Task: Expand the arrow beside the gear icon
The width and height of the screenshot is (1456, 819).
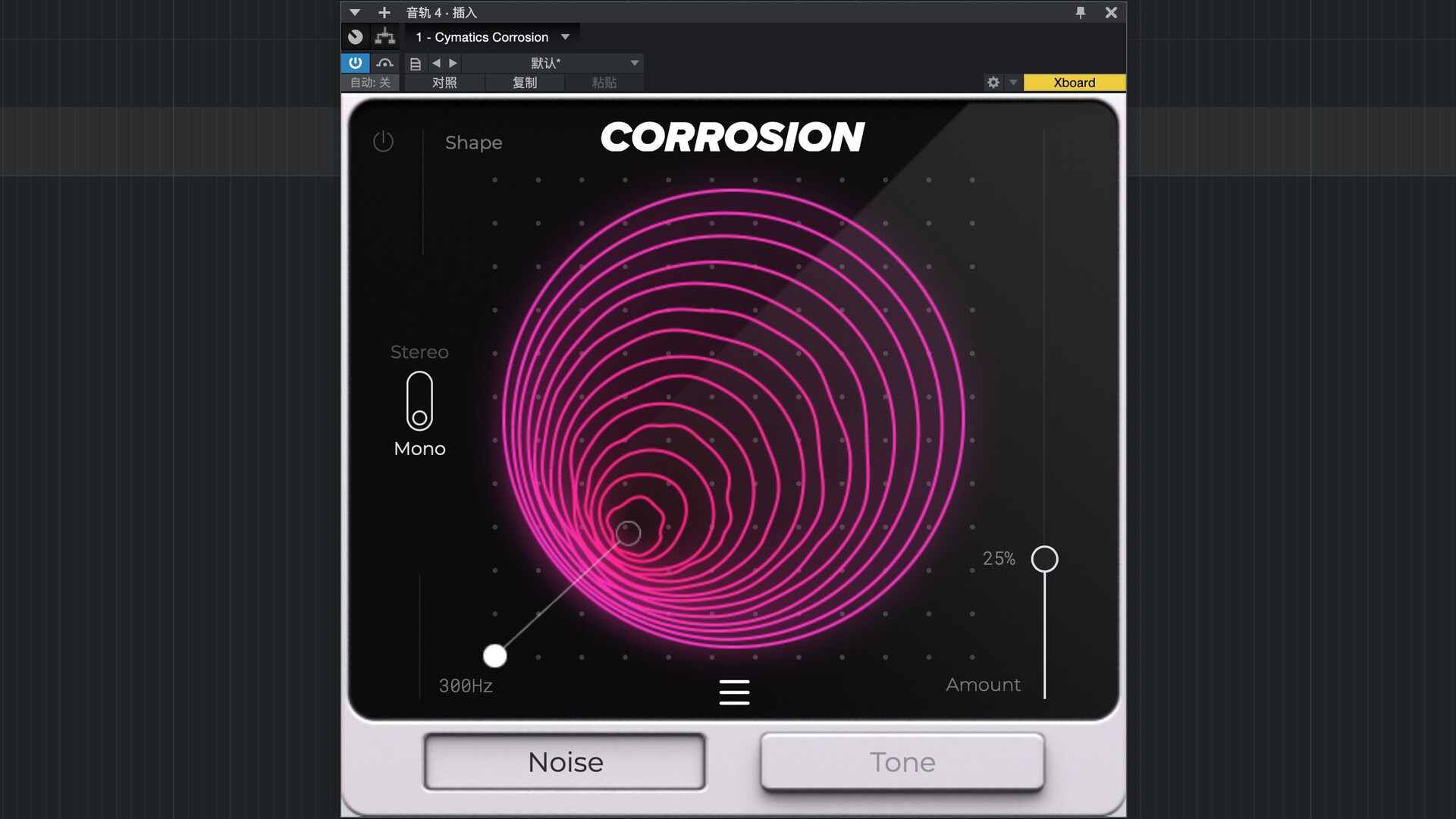Action: coord(1013,83)
